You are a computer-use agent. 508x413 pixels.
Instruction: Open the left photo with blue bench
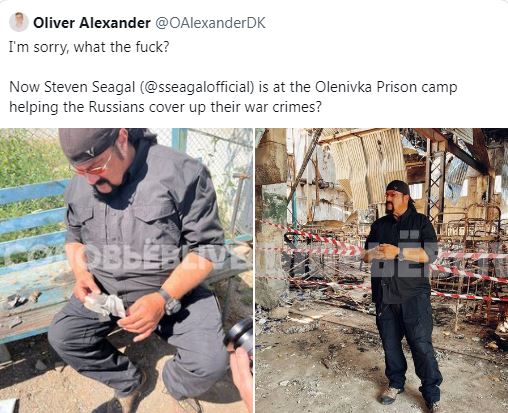[126, 270]
